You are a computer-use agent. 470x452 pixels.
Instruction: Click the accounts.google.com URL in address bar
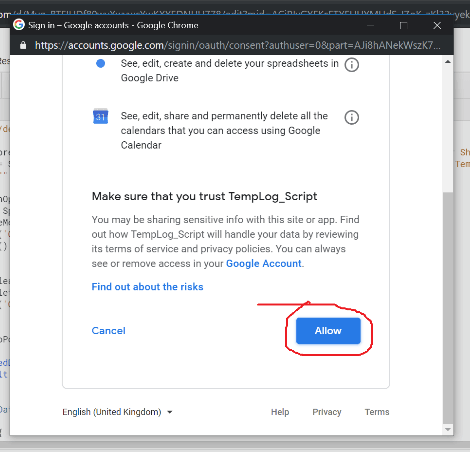pos(238,45)
